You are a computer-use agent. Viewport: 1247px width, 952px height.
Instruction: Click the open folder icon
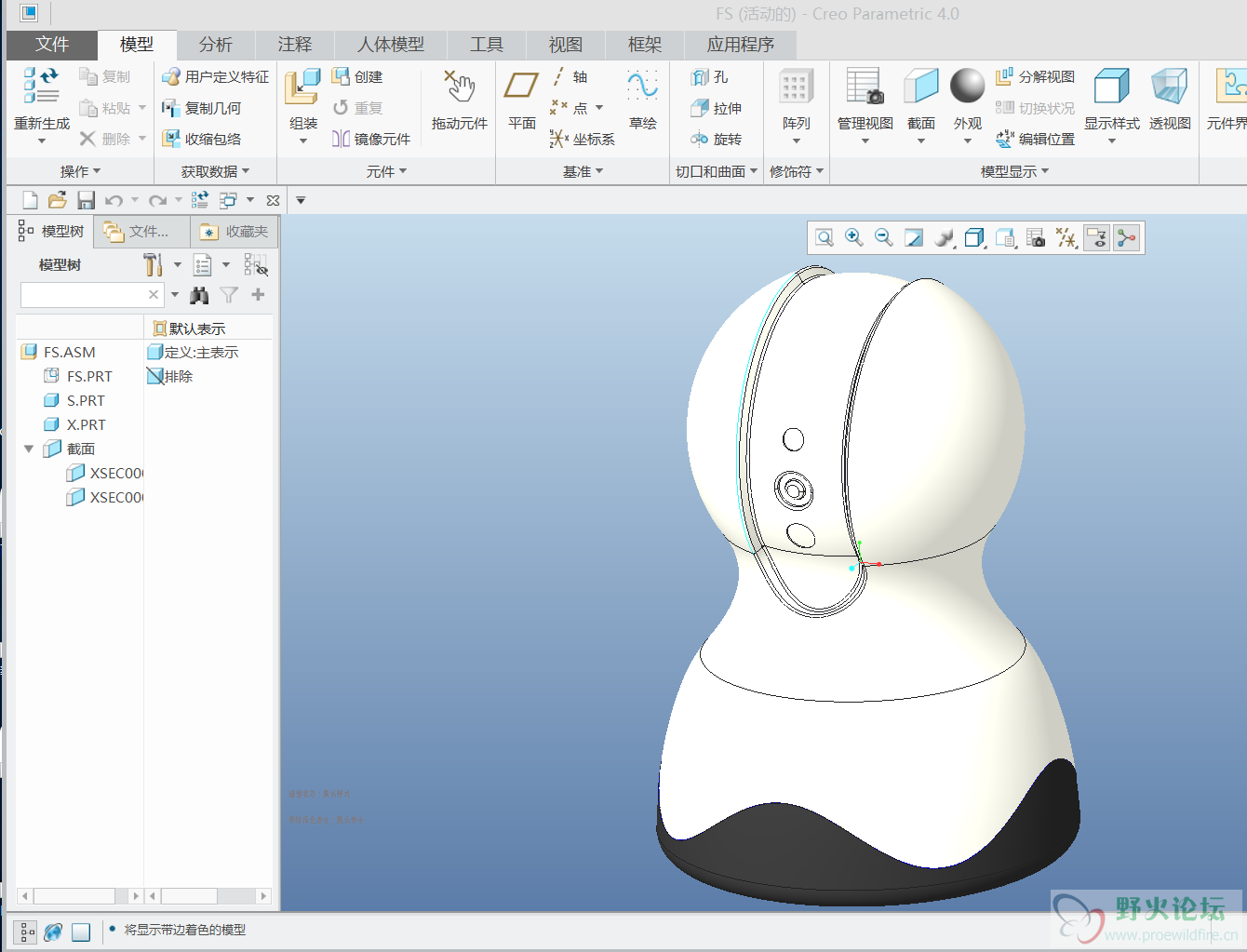click(58, 200)
